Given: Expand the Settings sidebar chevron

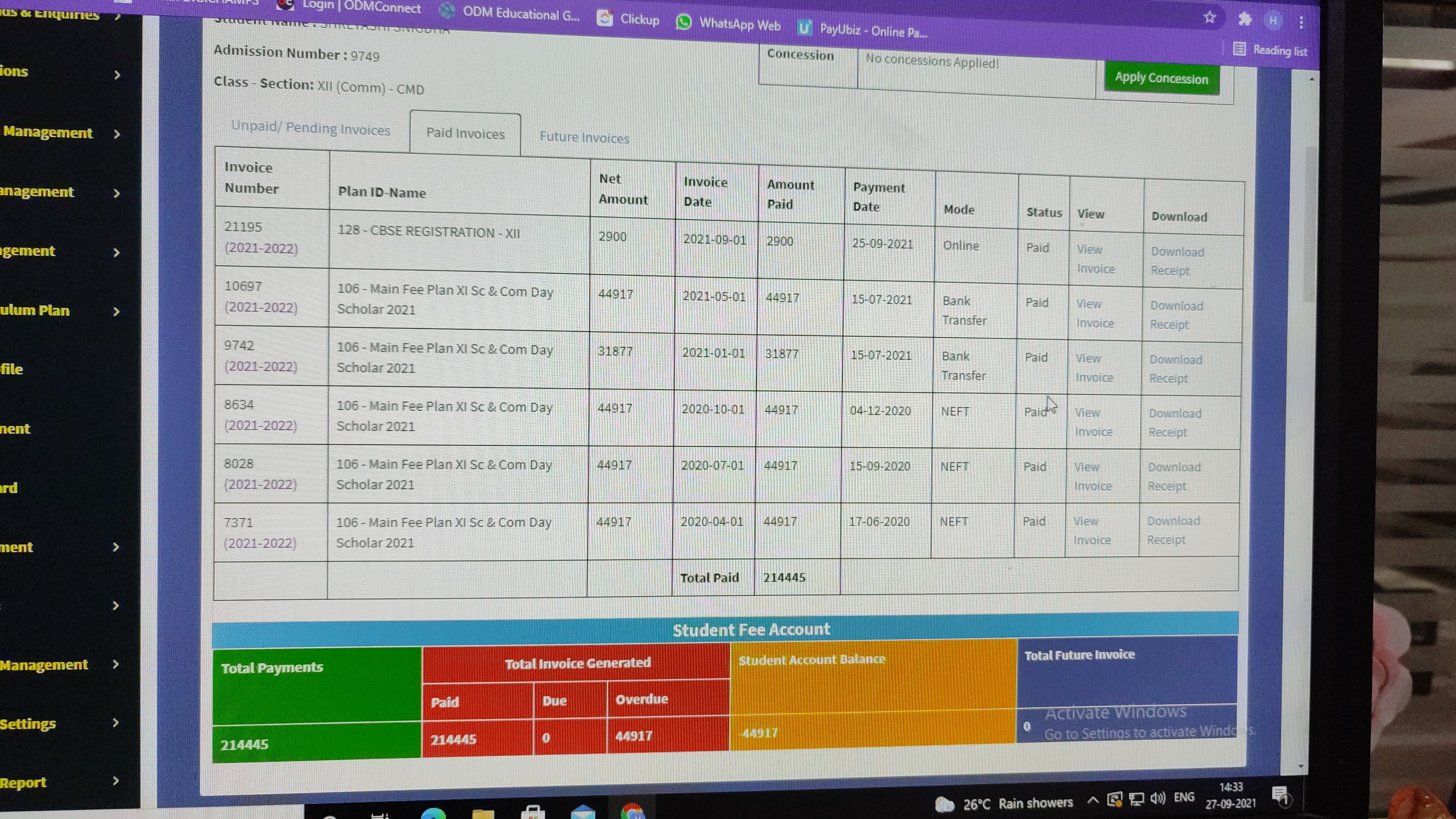Looking at the screenshot, I should (x=116, y=722).
